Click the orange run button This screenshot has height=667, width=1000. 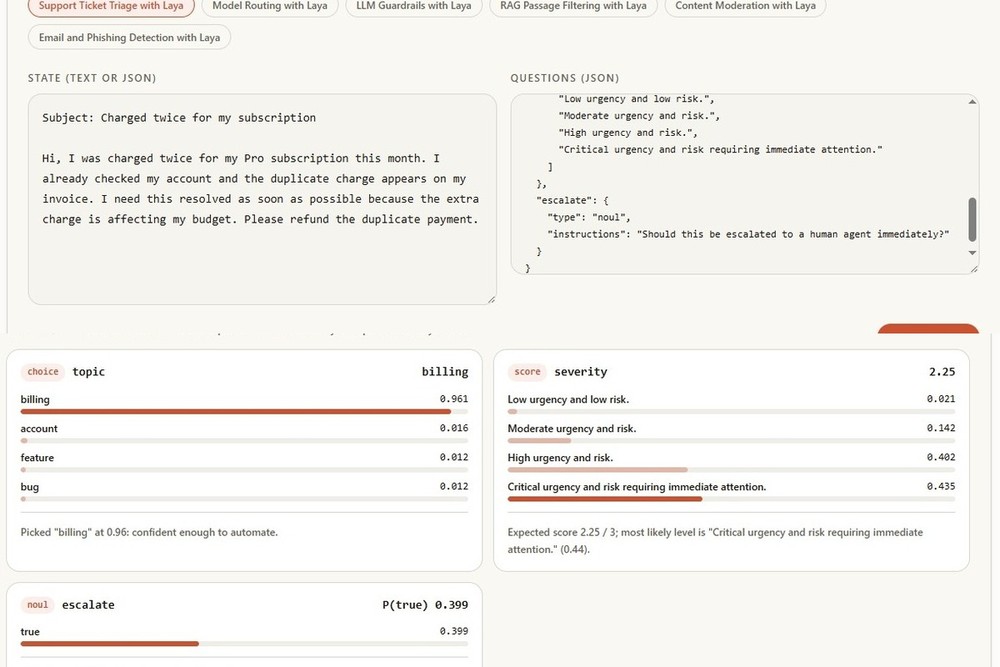928,328
